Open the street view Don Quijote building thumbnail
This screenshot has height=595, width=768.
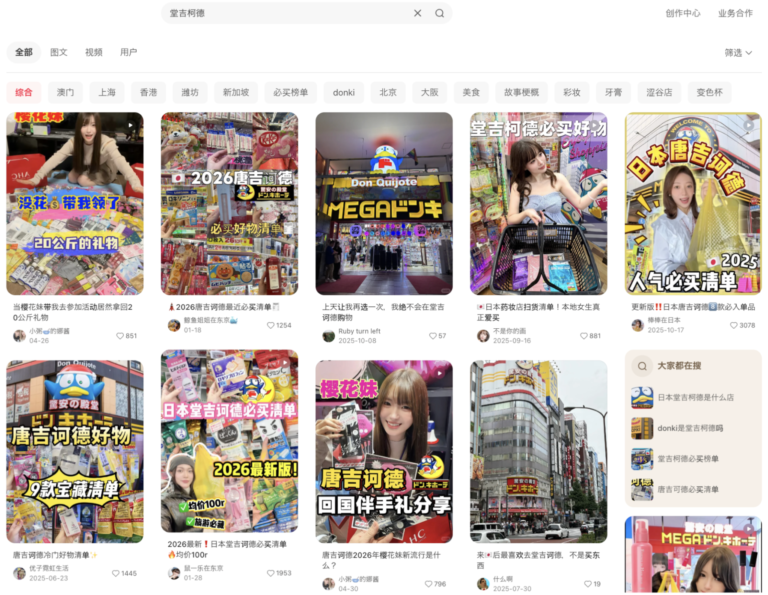[539, 452]
